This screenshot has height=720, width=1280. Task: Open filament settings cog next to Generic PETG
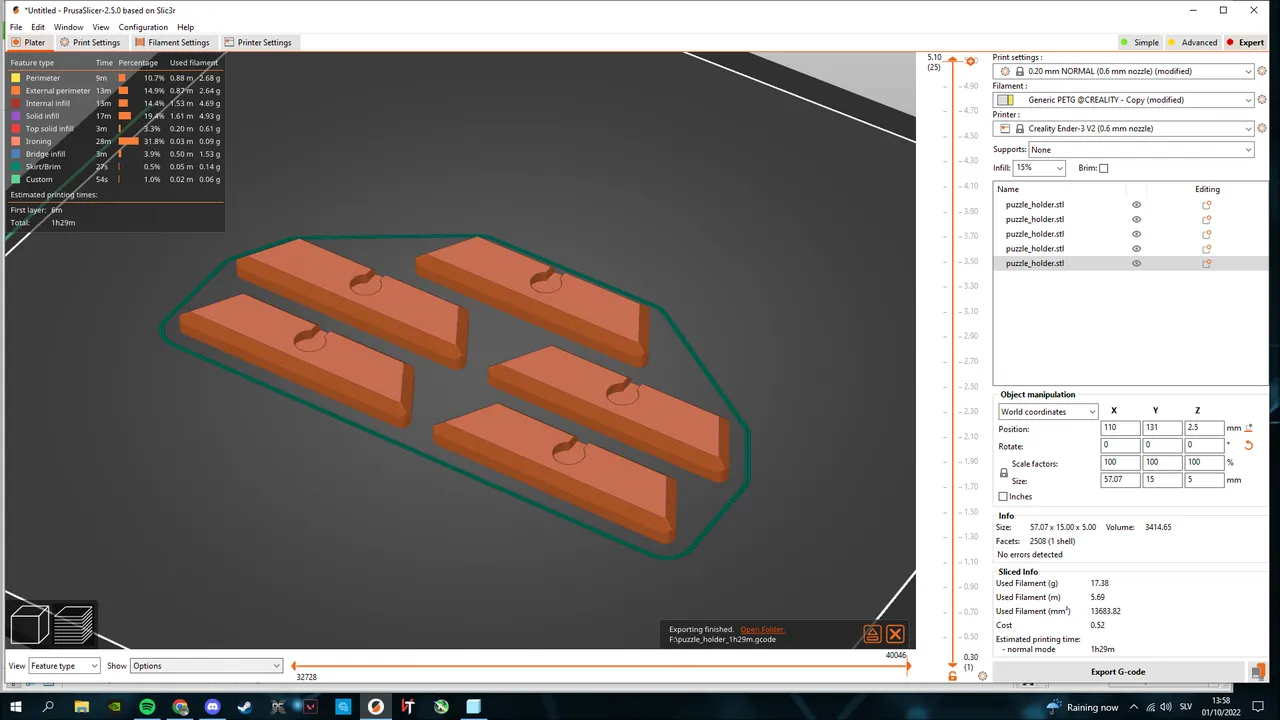pyautogui.click(x=1262, y=100)
